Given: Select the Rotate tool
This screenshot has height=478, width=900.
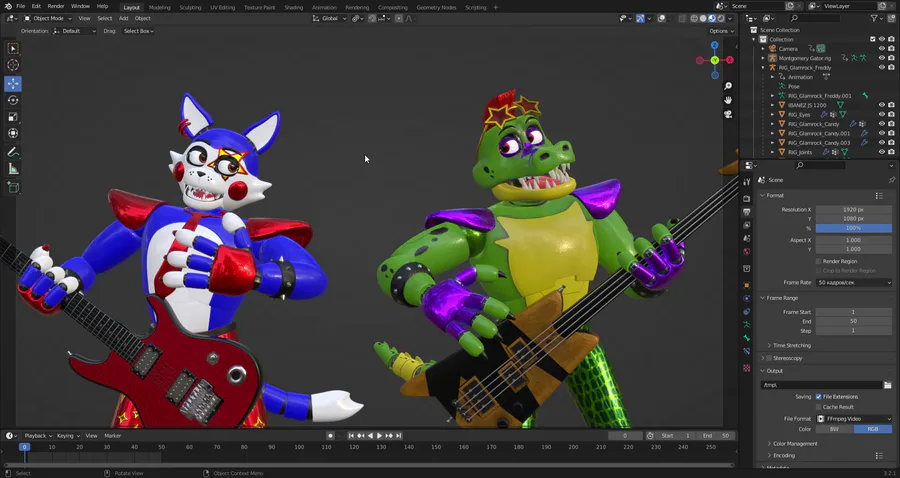Looking at the screenshot, I should point(13,100).
